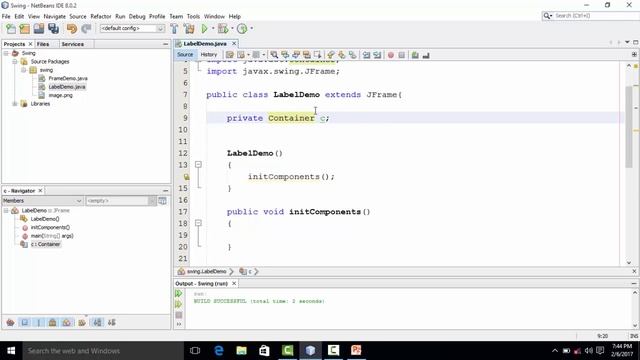Clean and build project via broom icon
The image size is (640, 360).
point(189,29)
